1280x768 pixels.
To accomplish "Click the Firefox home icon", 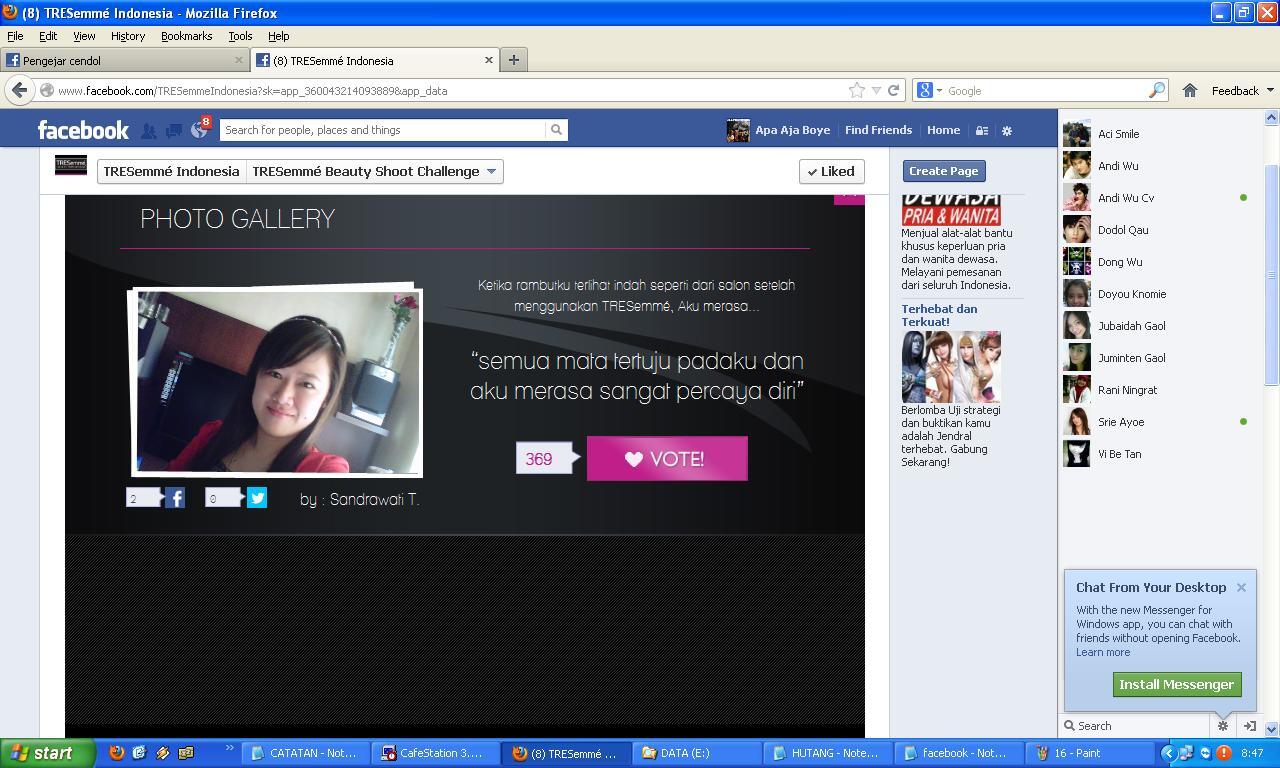I will point(1190,90).
